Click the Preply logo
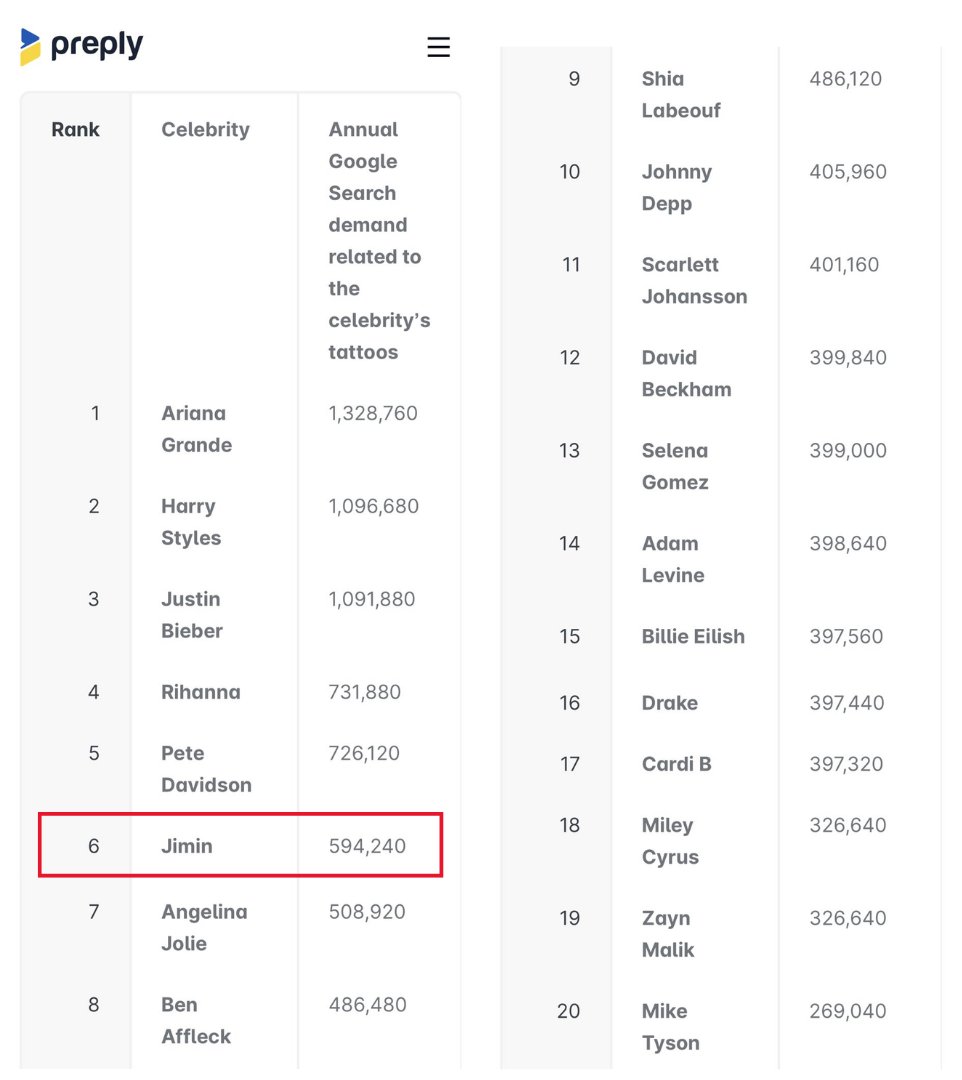 [82, 46]
